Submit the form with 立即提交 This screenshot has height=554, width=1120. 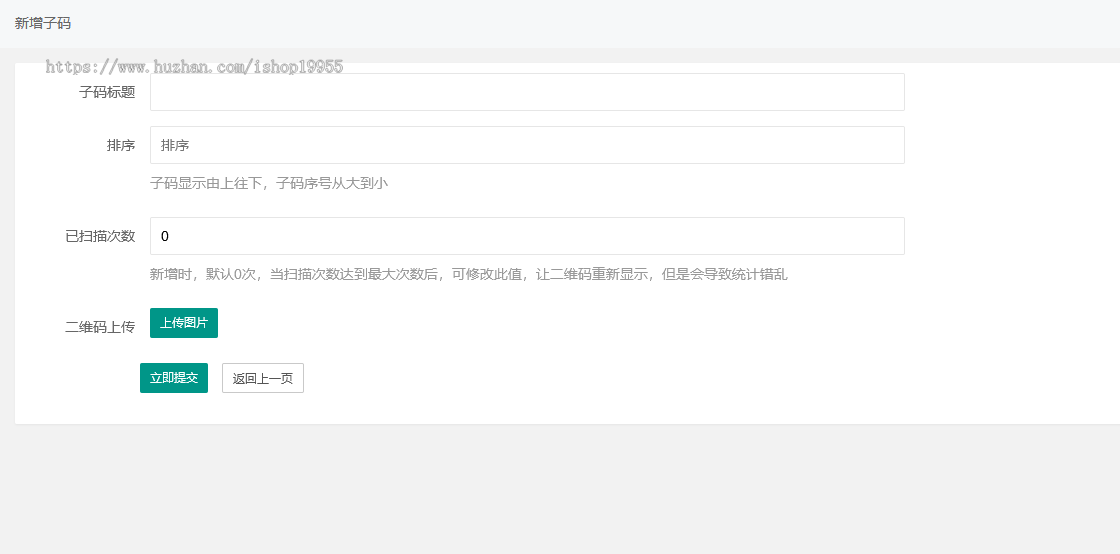point(174,378)
